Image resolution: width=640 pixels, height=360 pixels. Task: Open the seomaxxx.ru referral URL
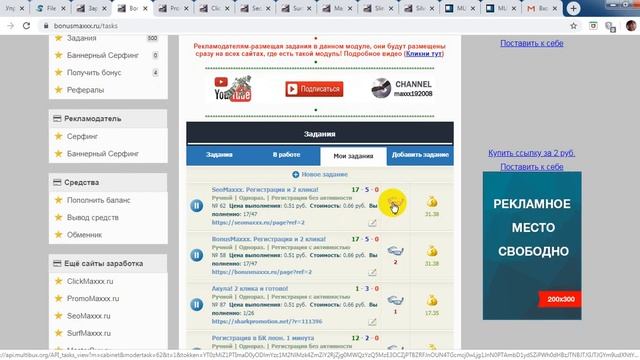click(258, 223)
